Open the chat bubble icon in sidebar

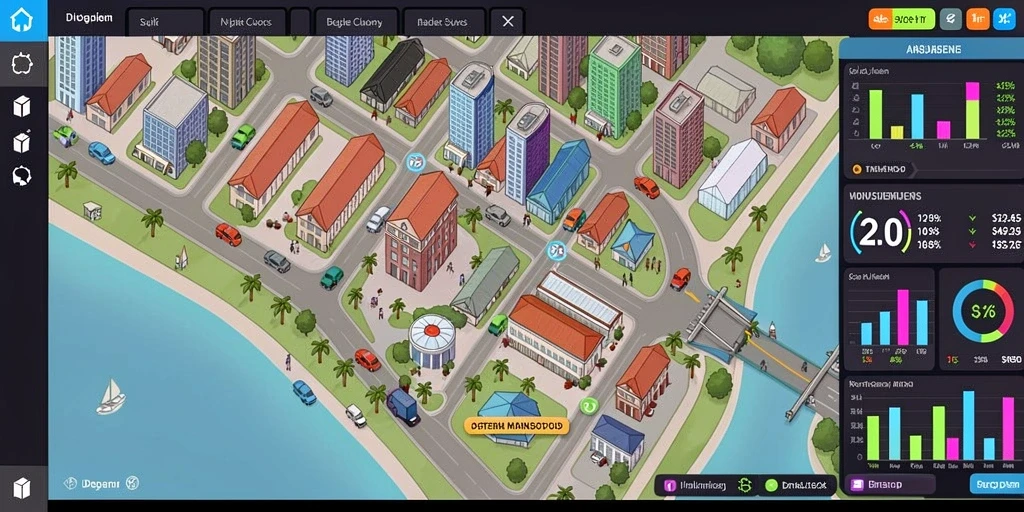(x=22, y=175)
